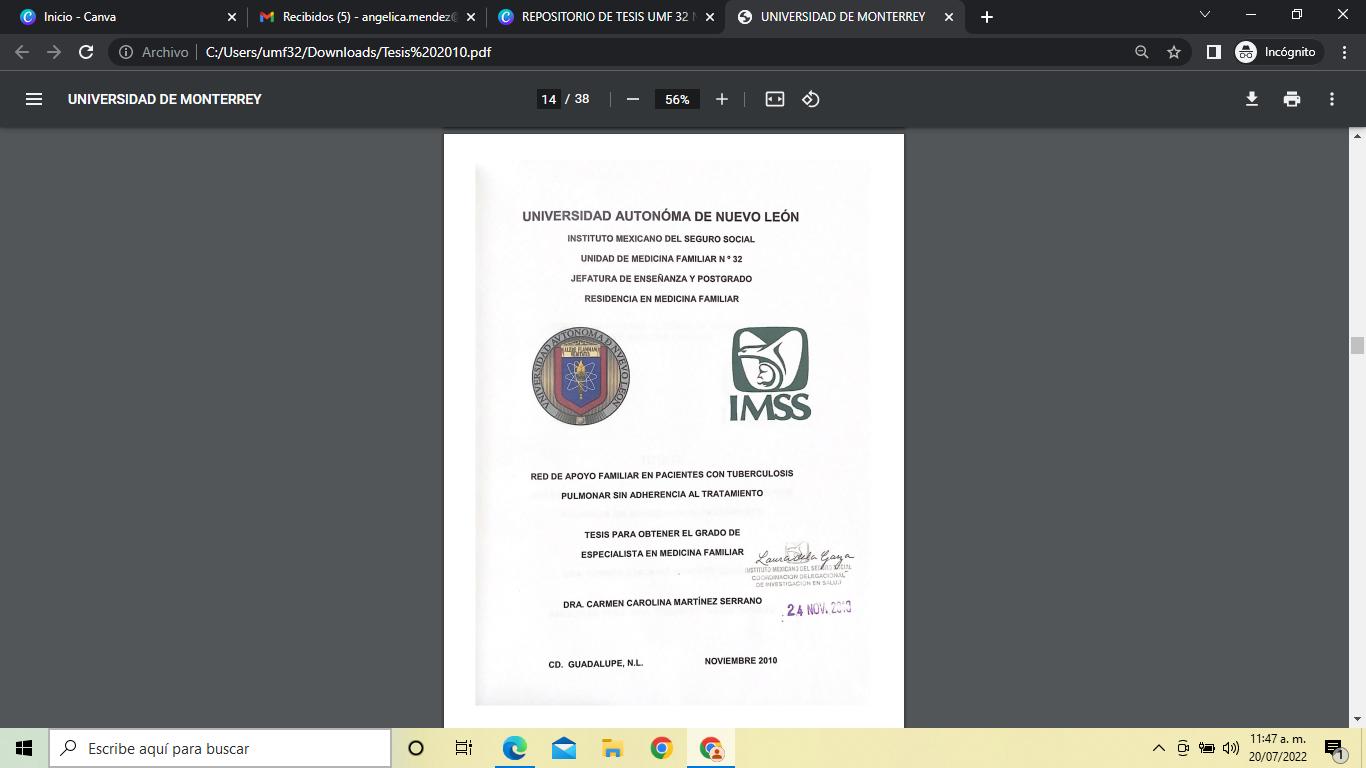Switch to the REPOSITORIO DE TESIS UMF 32 tab
The height and width of the screenshot is (768, 1366).
pos(606,17)
